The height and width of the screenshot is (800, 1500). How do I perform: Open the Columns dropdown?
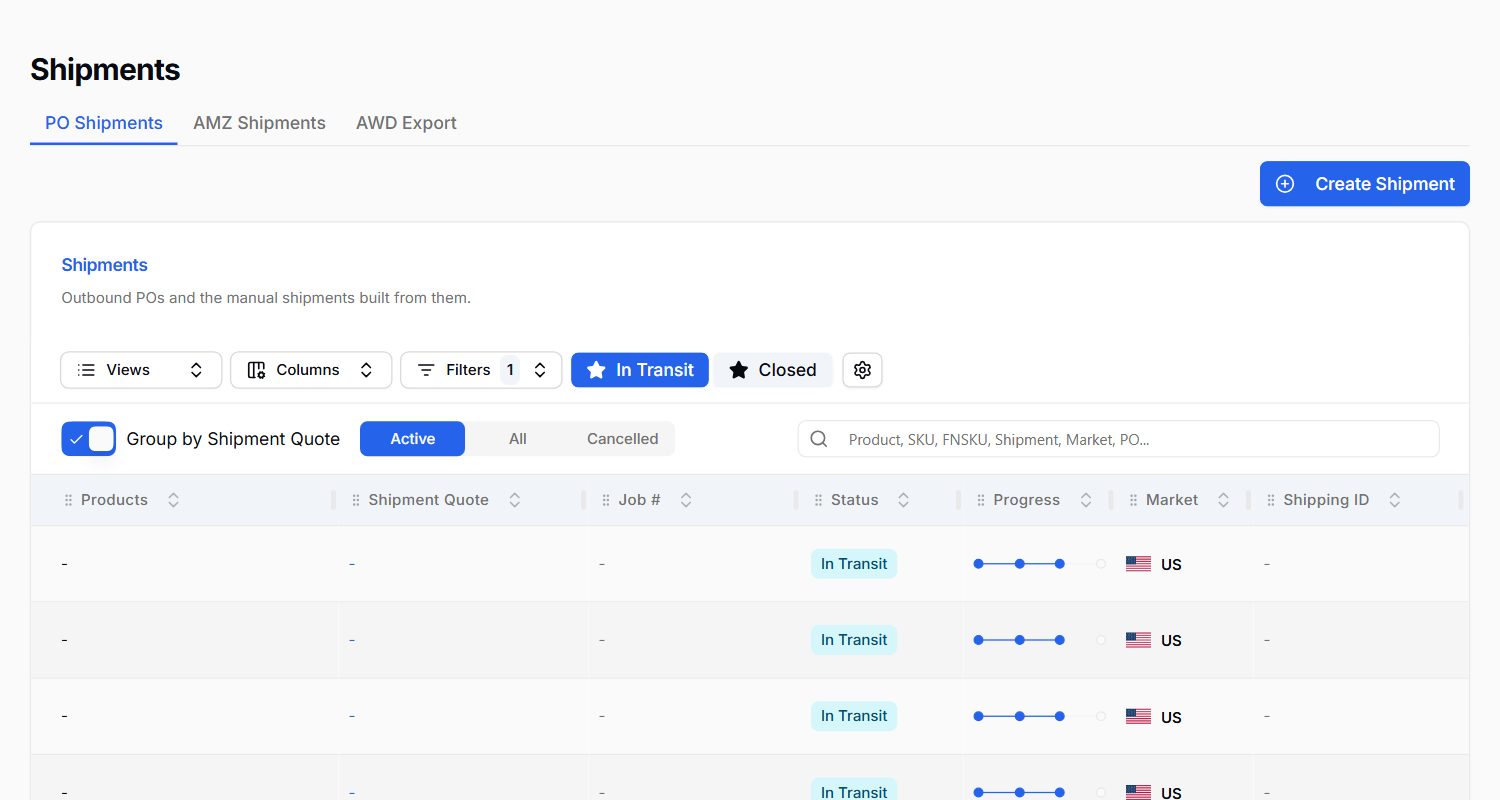311,370
